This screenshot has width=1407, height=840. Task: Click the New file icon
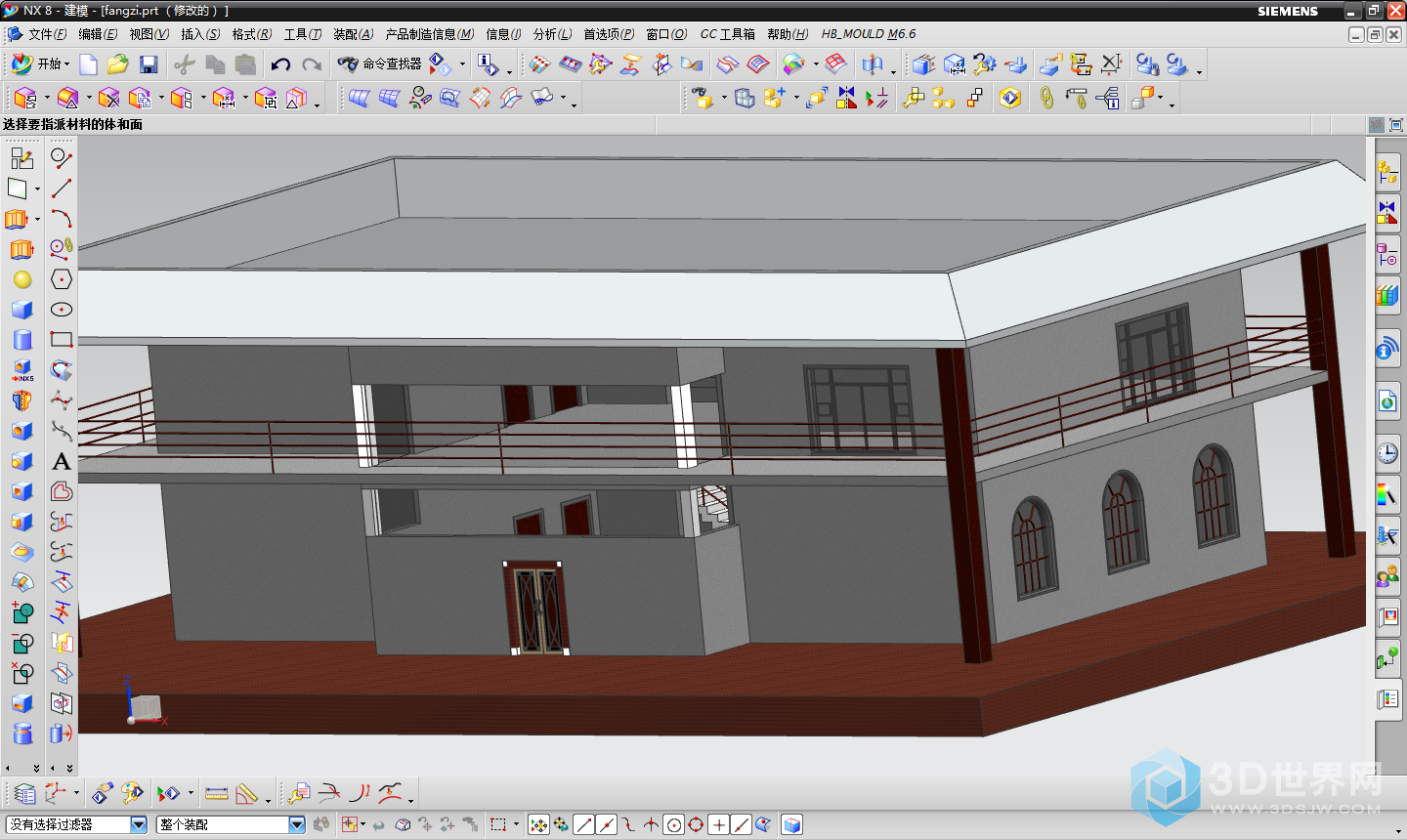[88, 64]
